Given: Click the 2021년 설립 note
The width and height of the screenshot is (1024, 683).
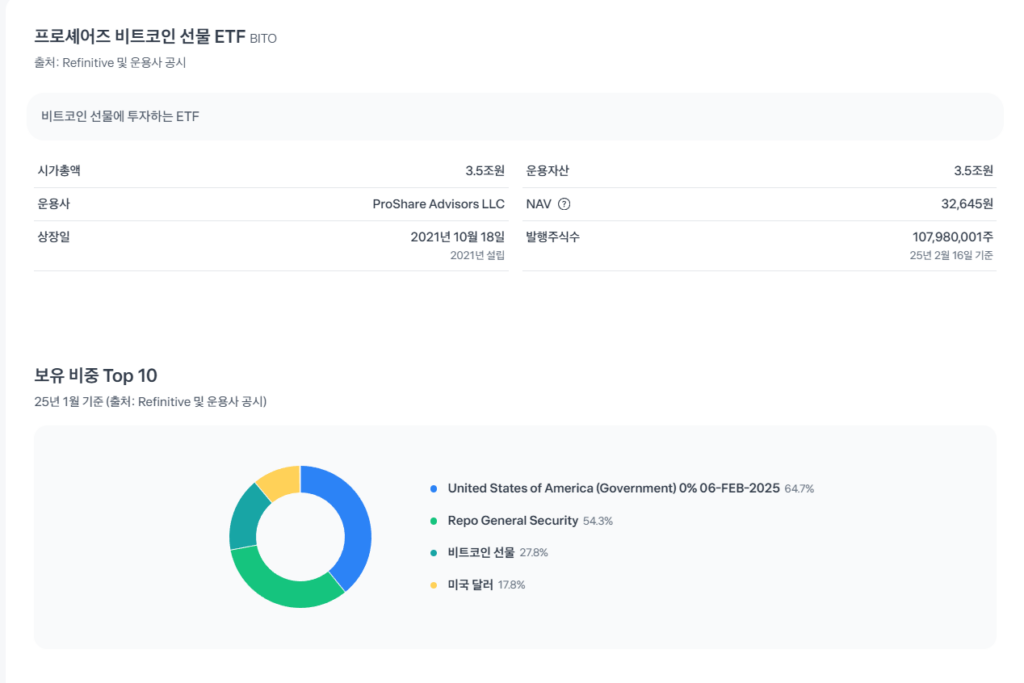Looking at the screenshot, I should [477, 255].
